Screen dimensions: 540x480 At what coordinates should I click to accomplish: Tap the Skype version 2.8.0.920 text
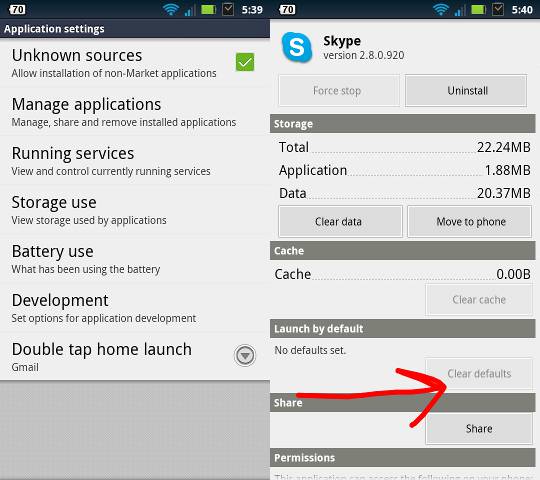click(363, 55)
